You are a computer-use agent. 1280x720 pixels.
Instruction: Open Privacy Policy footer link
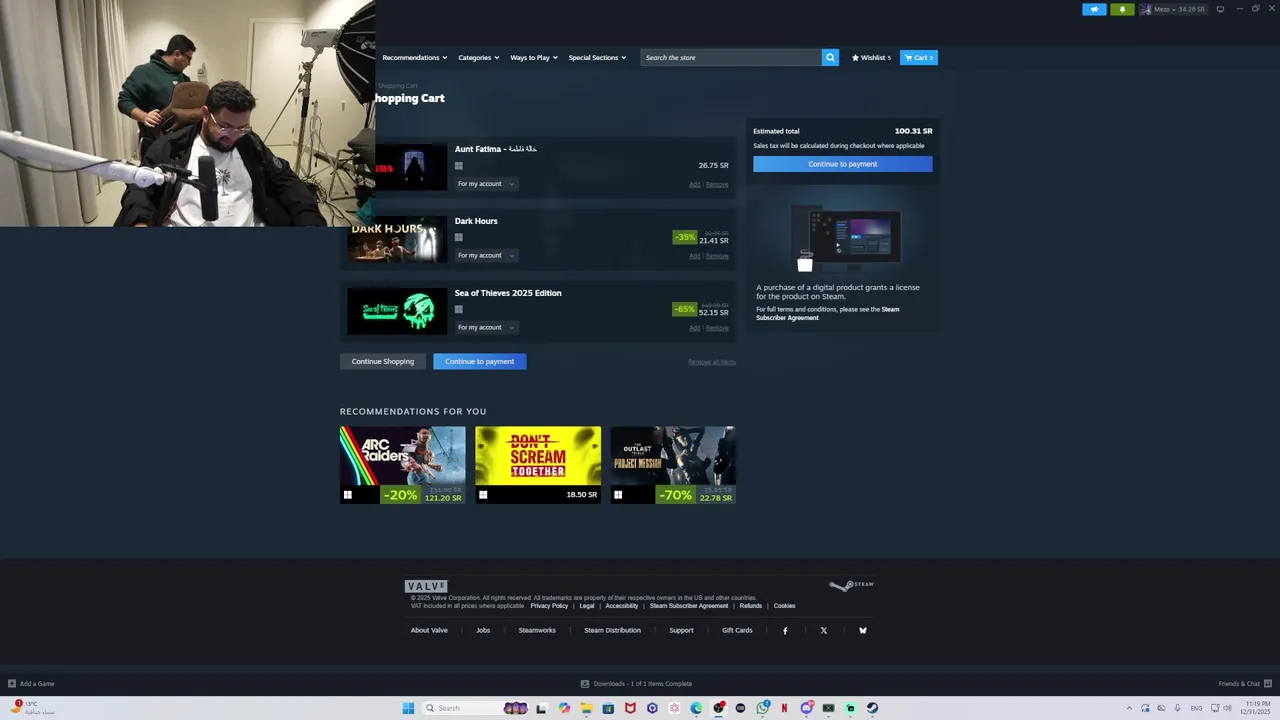tap(549, 606)
